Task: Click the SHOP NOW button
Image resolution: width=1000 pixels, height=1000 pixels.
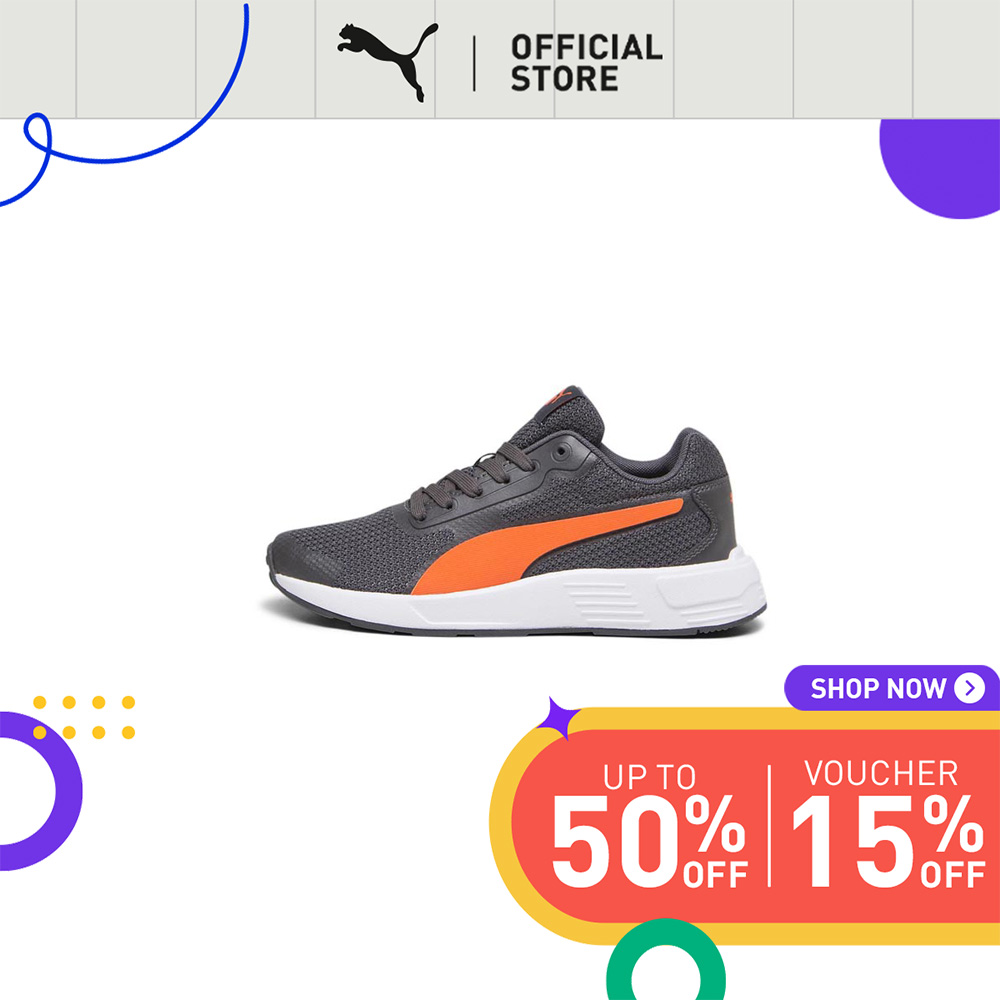Action: pos(892,688)
